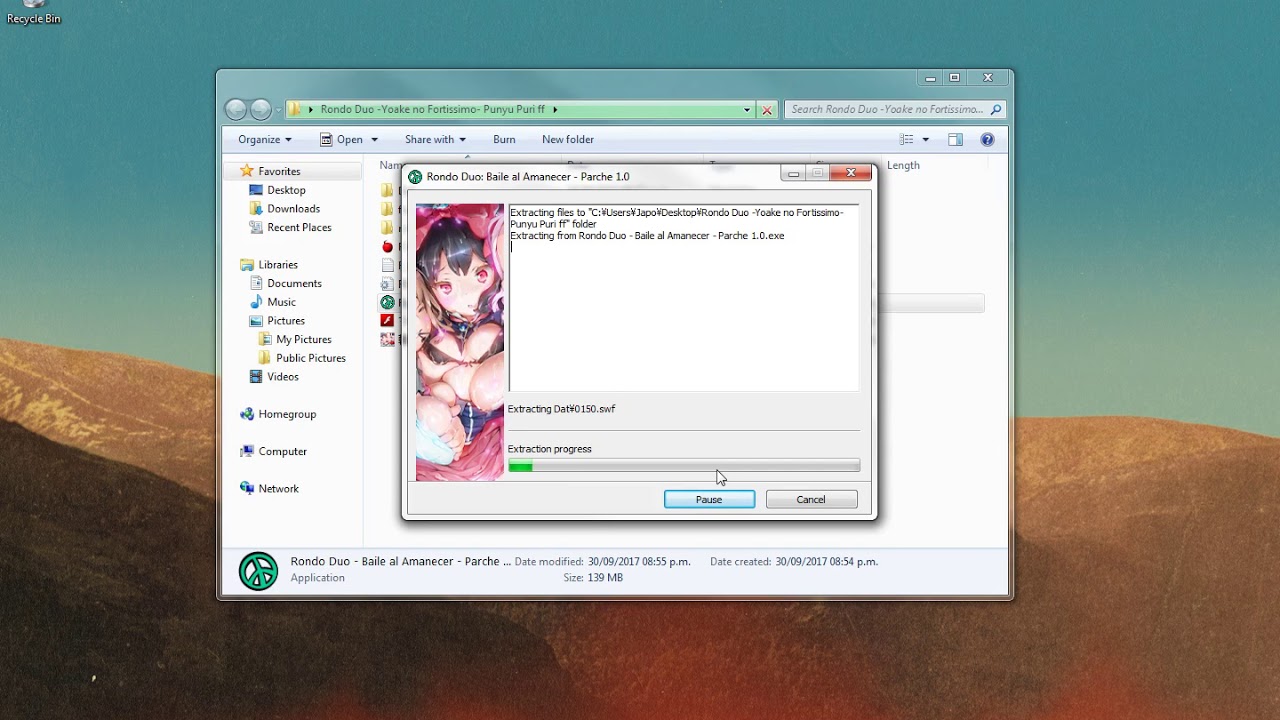Image resolution: width=1280 pixels, height=720 pixels.
Task: Open the Organize menu
Action: [x=264, y=139]
